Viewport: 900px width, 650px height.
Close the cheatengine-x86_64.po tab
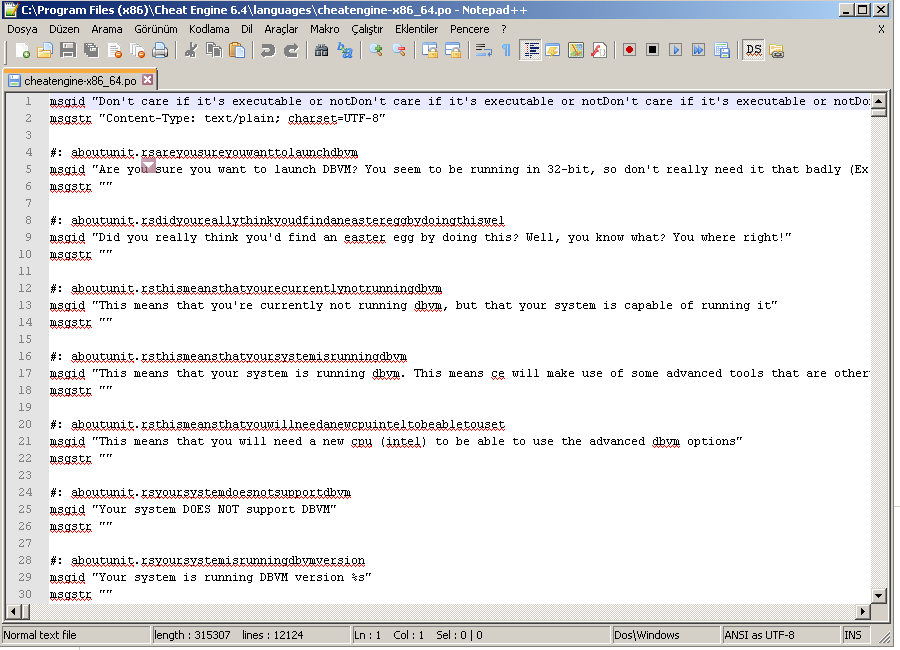(x=147, y=80)
